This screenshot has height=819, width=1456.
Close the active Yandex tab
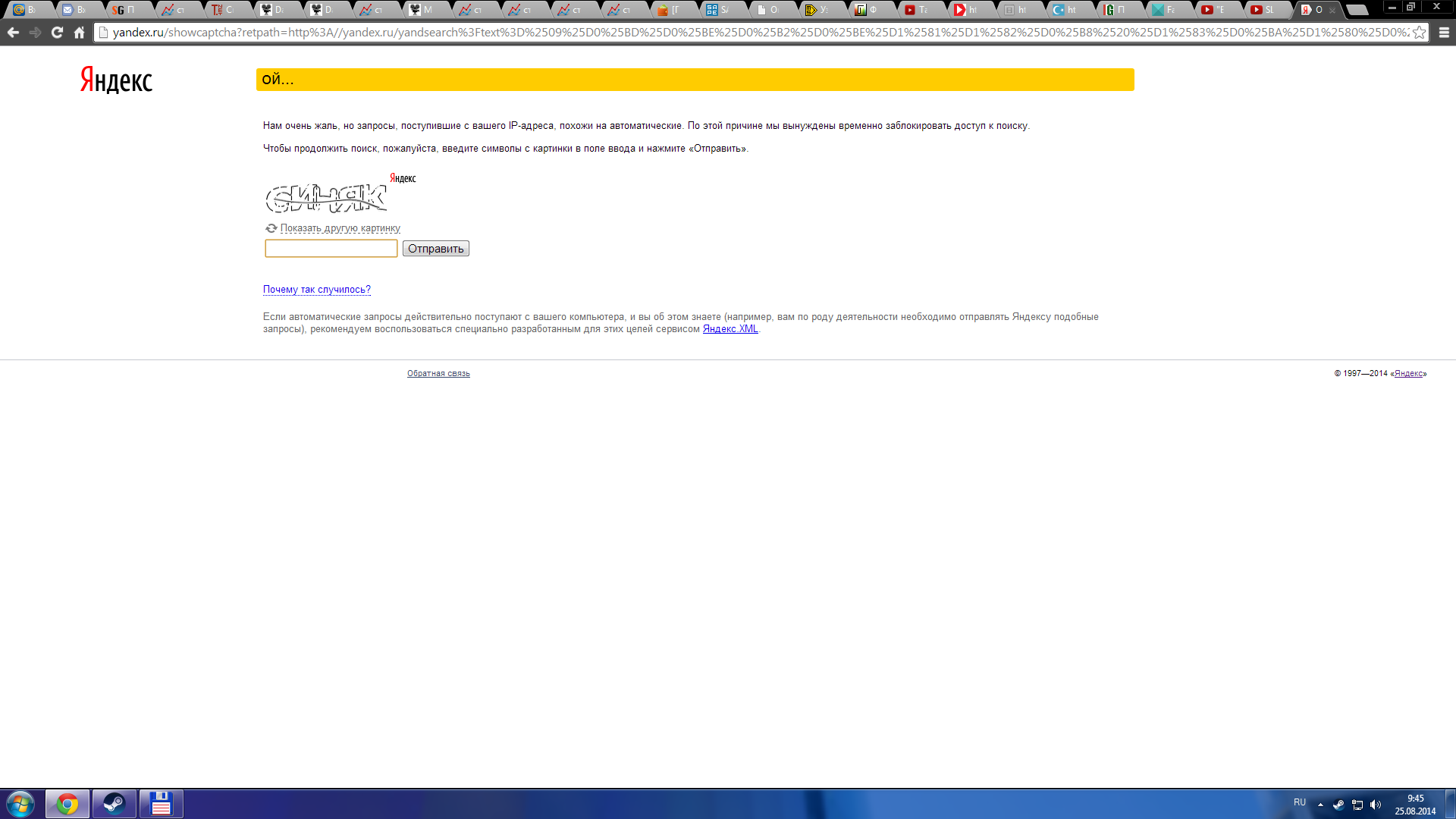pyautogui.click(x=1332, y=11)
